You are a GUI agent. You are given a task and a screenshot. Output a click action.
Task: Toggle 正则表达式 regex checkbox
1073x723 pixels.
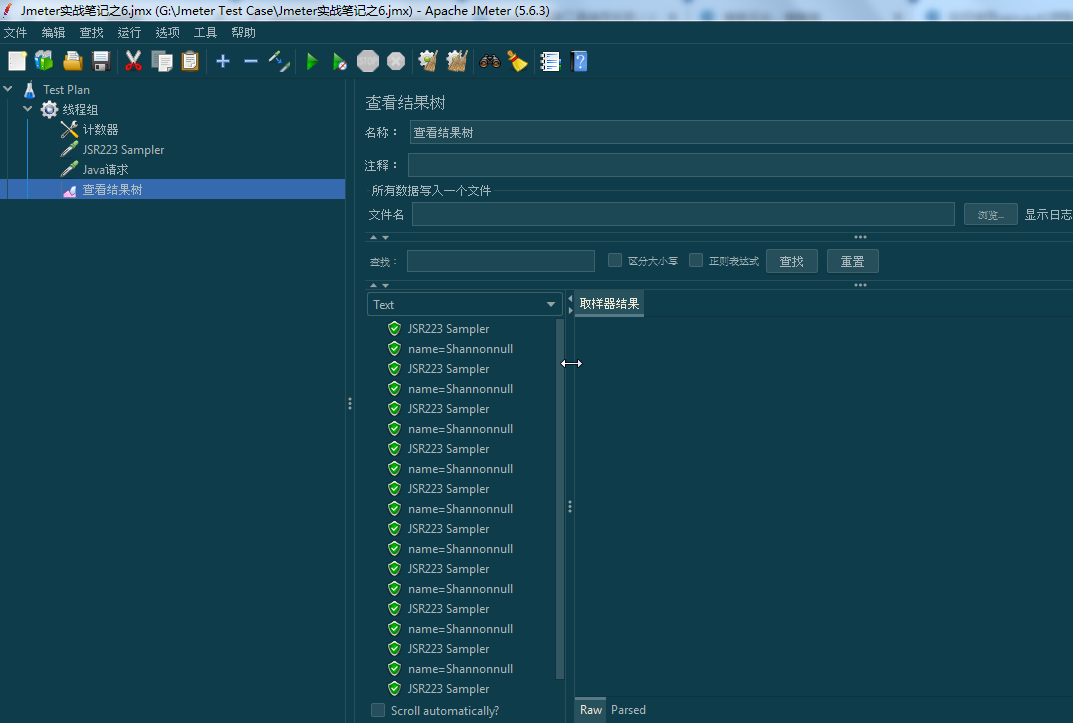pos(695,261)
